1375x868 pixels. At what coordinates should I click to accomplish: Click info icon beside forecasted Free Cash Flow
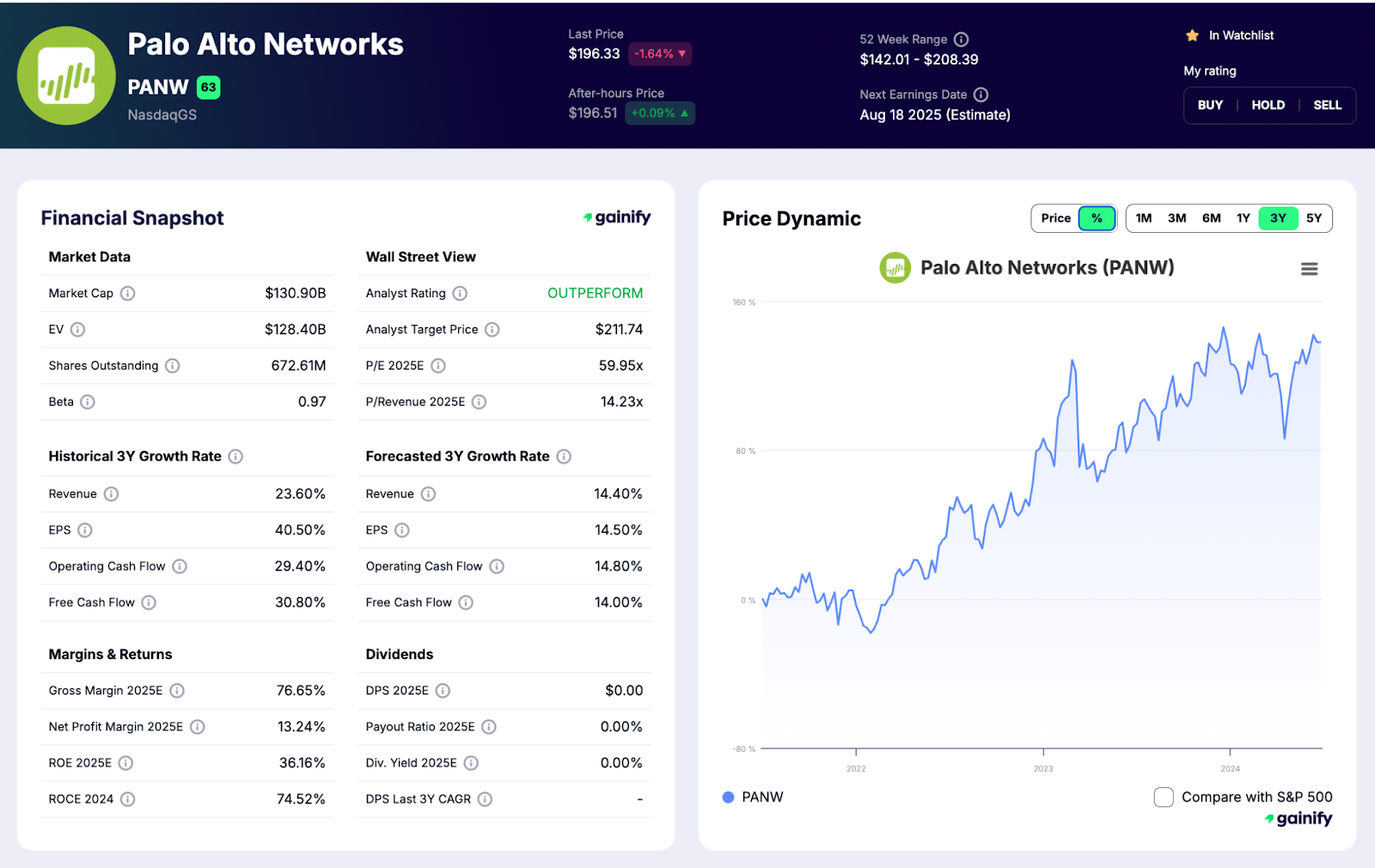[x=466, y=602]
